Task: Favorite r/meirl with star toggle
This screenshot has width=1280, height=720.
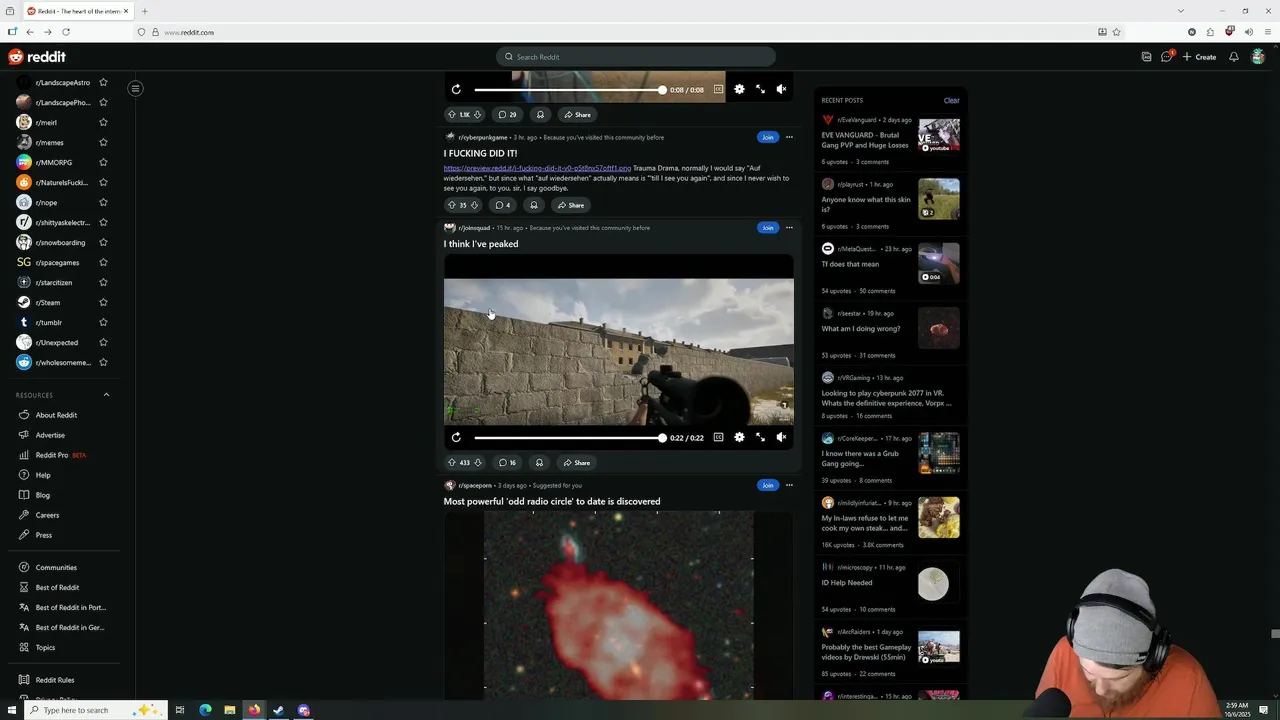Action: click(x=103, y=122)
